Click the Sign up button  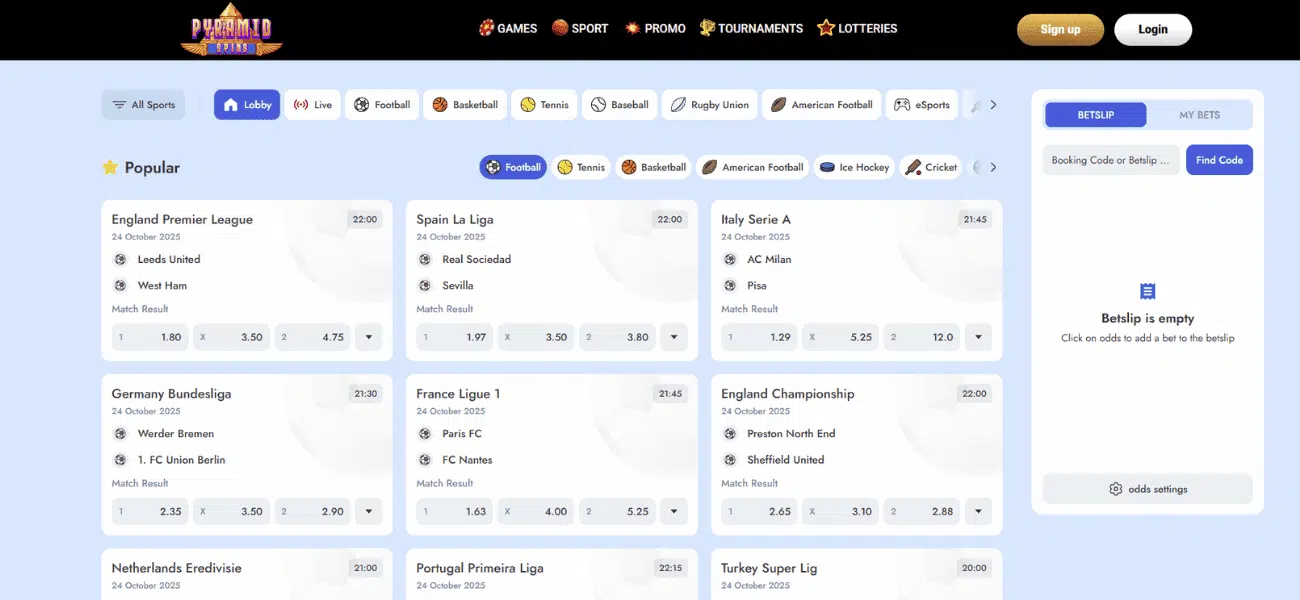pyautogui.click(x=1060, y=30)
